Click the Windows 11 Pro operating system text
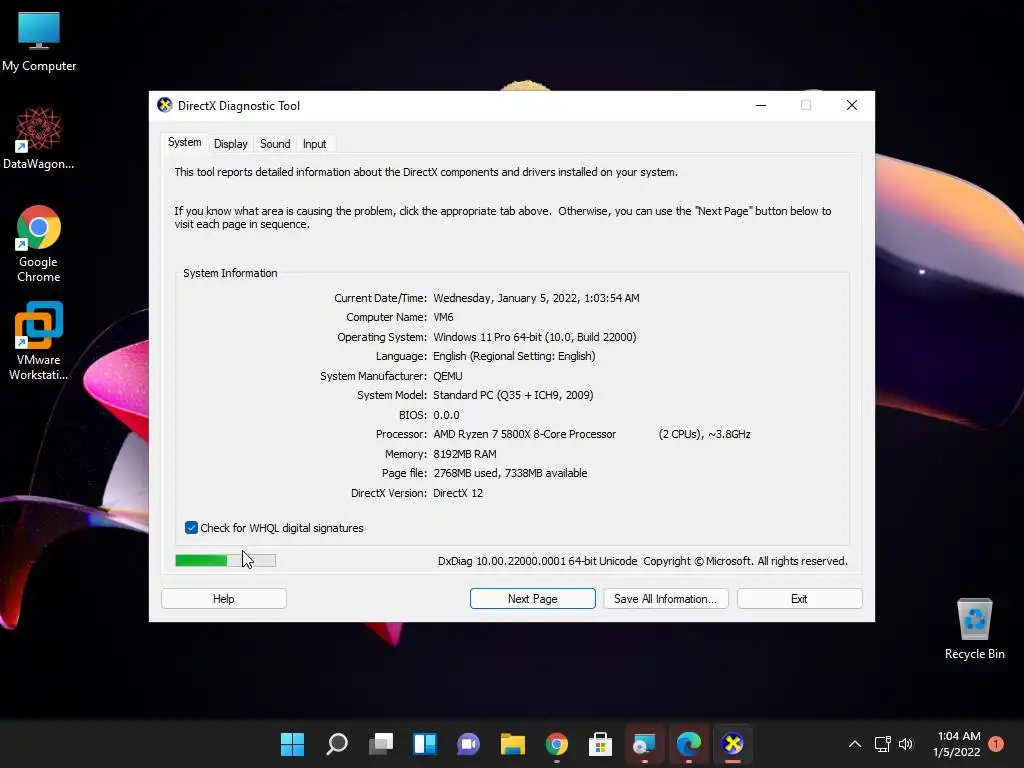This screenshot has width=1024, height=768. pyautogui.click(x=534, y=337)
